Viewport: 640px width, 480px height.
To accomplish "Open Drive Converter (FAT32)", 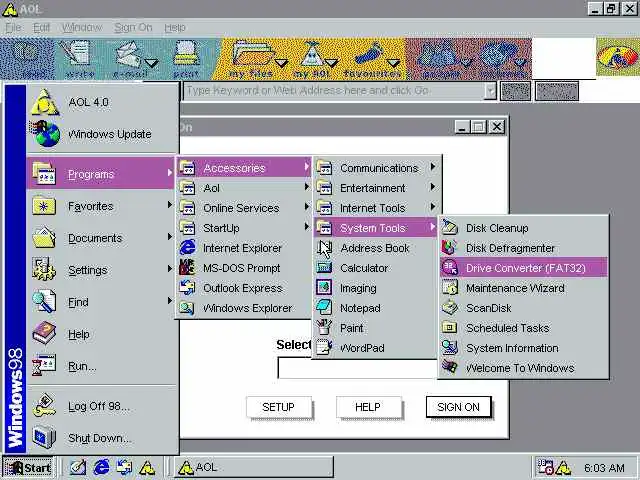I will (524, 268).
